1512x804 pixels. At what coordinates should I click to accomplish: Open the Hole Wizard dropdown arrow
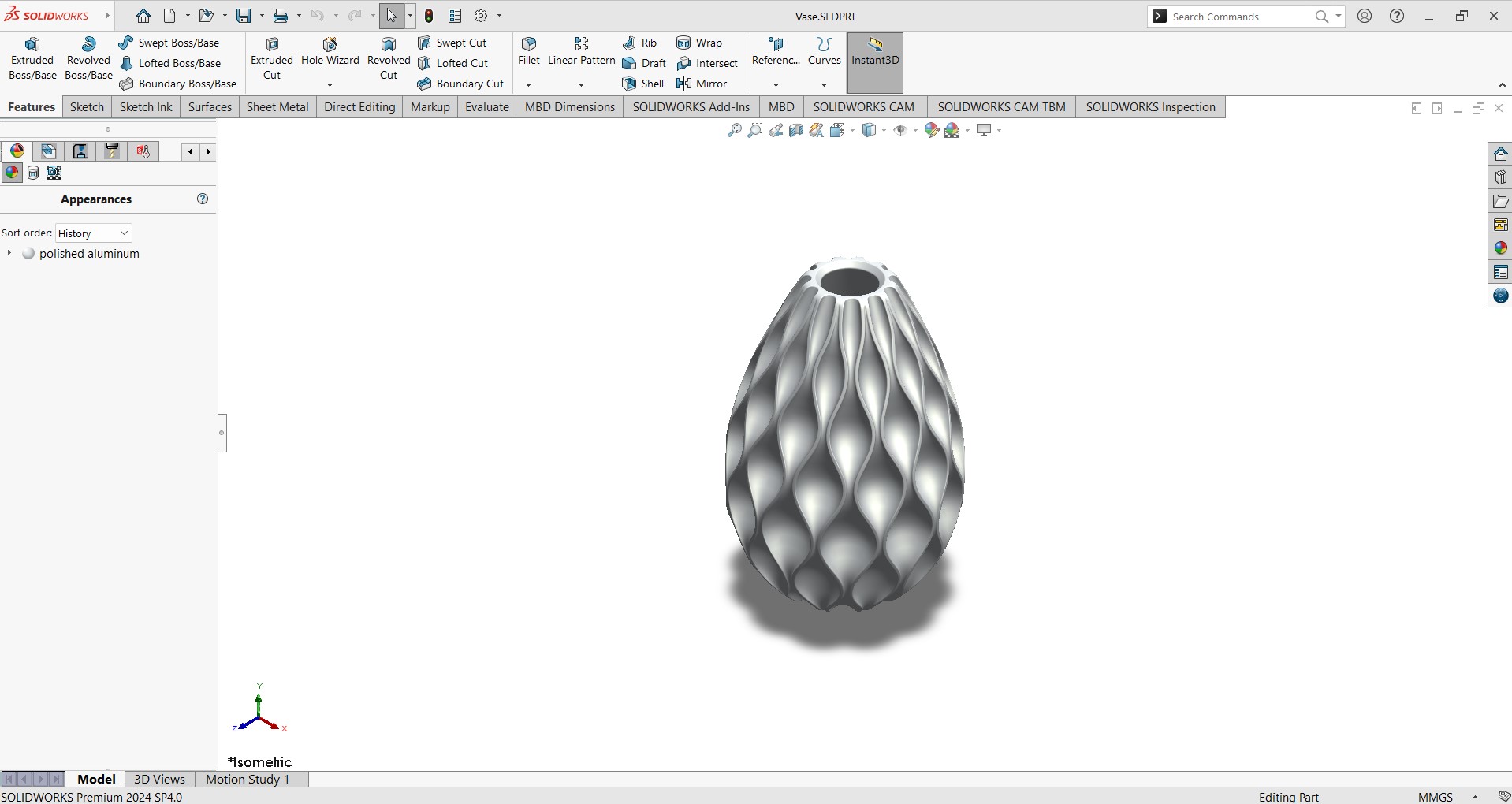coord(330,84)
